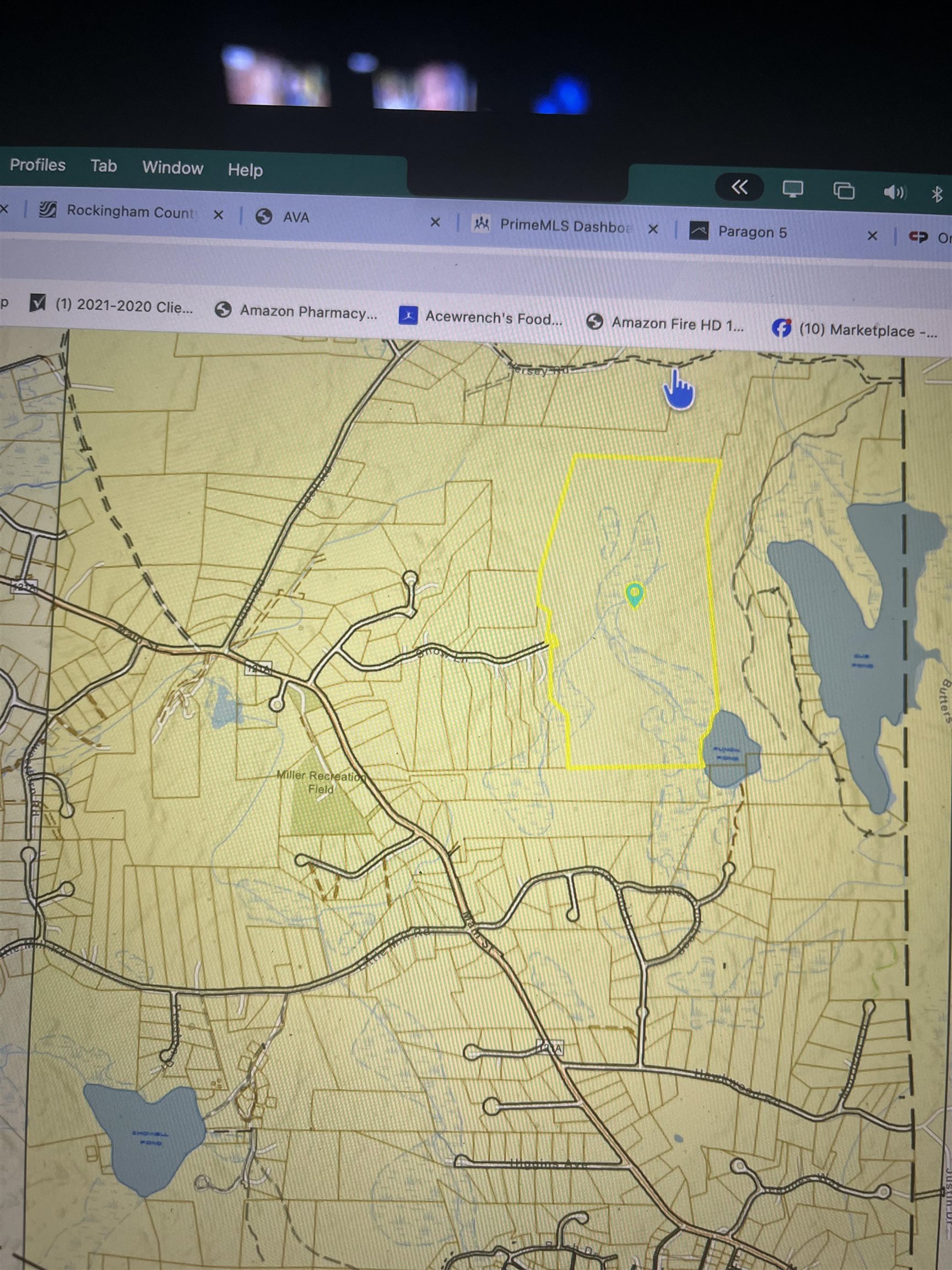Open the Acewrench's Food bookmark
The width and height of the screenshot is (952, 1270).
click(493, 318)
